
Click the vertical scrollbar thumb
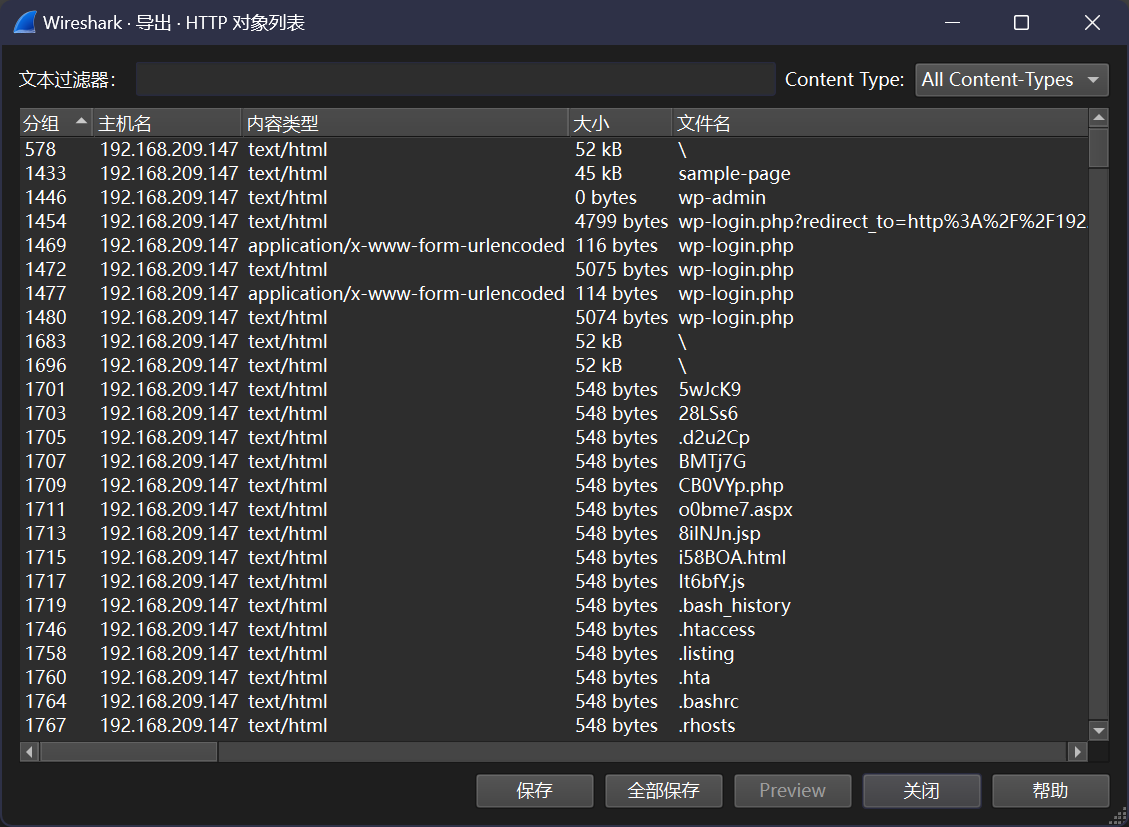click(1099, 148)
